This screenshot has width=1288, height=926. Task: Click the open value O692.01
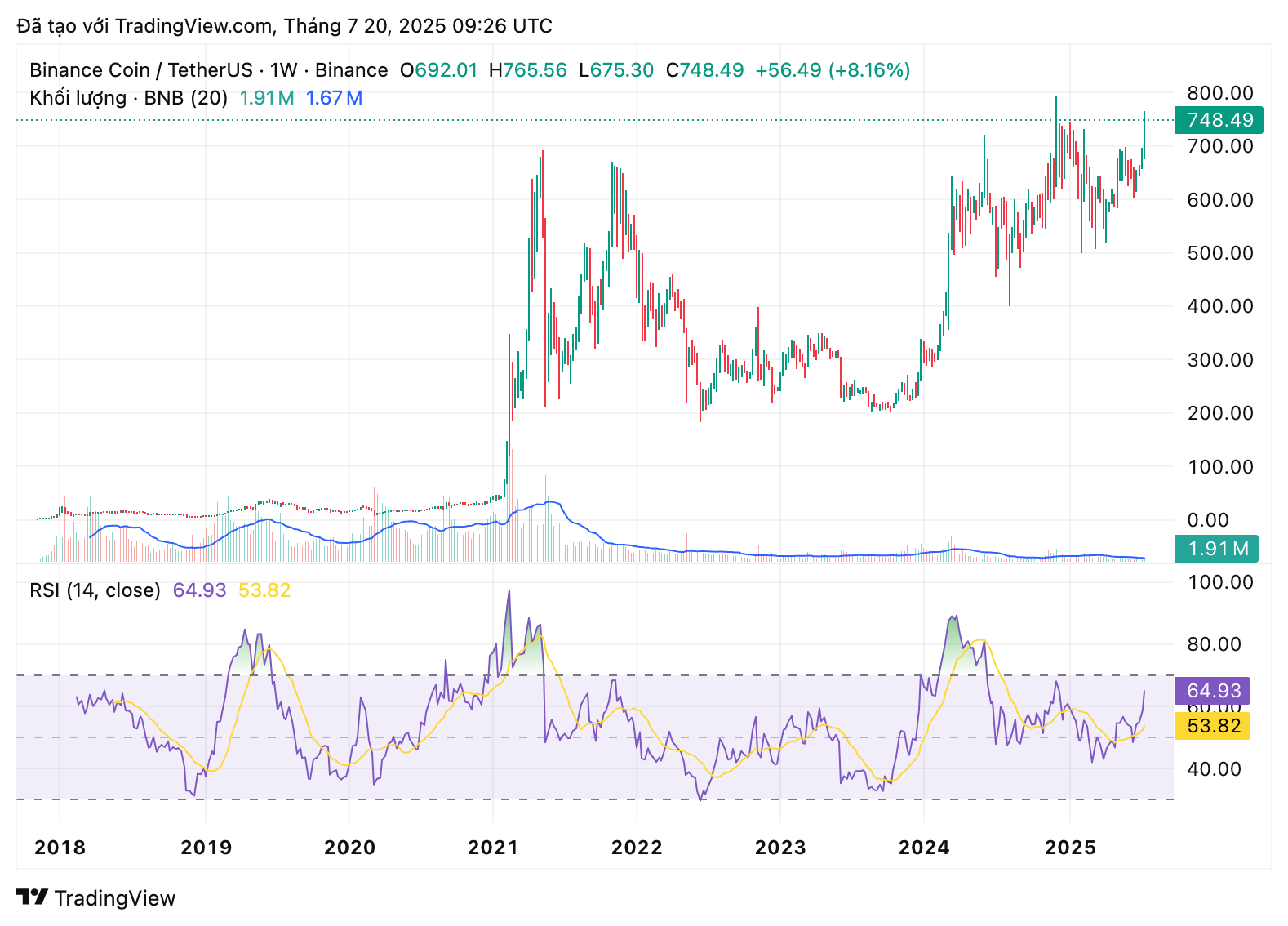coord(438,70)
